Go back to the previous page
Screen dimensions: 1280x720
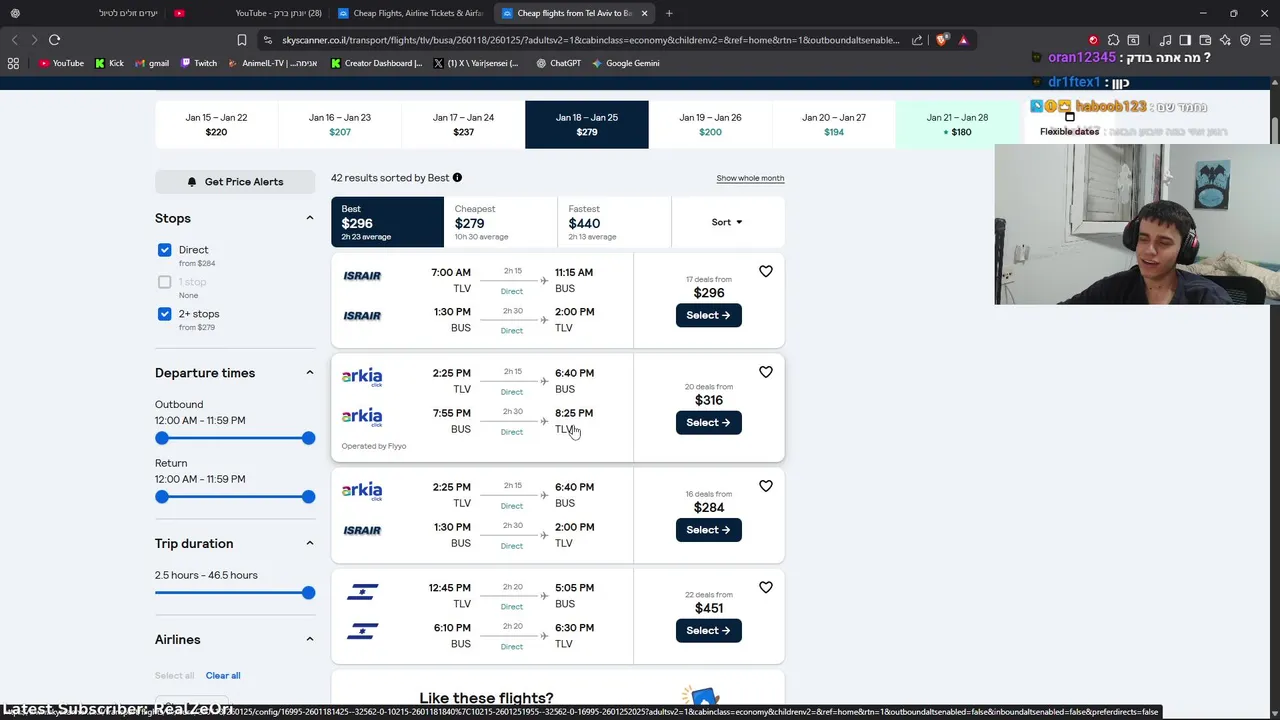click(x=14, y=40)
